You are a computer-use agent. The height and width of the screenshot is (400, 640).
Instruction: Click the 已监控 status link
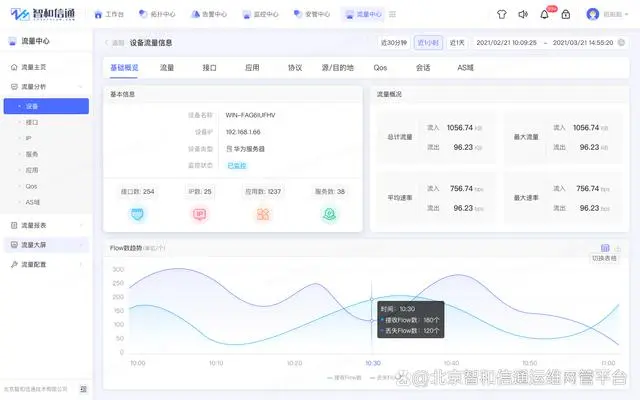point(237,166)
